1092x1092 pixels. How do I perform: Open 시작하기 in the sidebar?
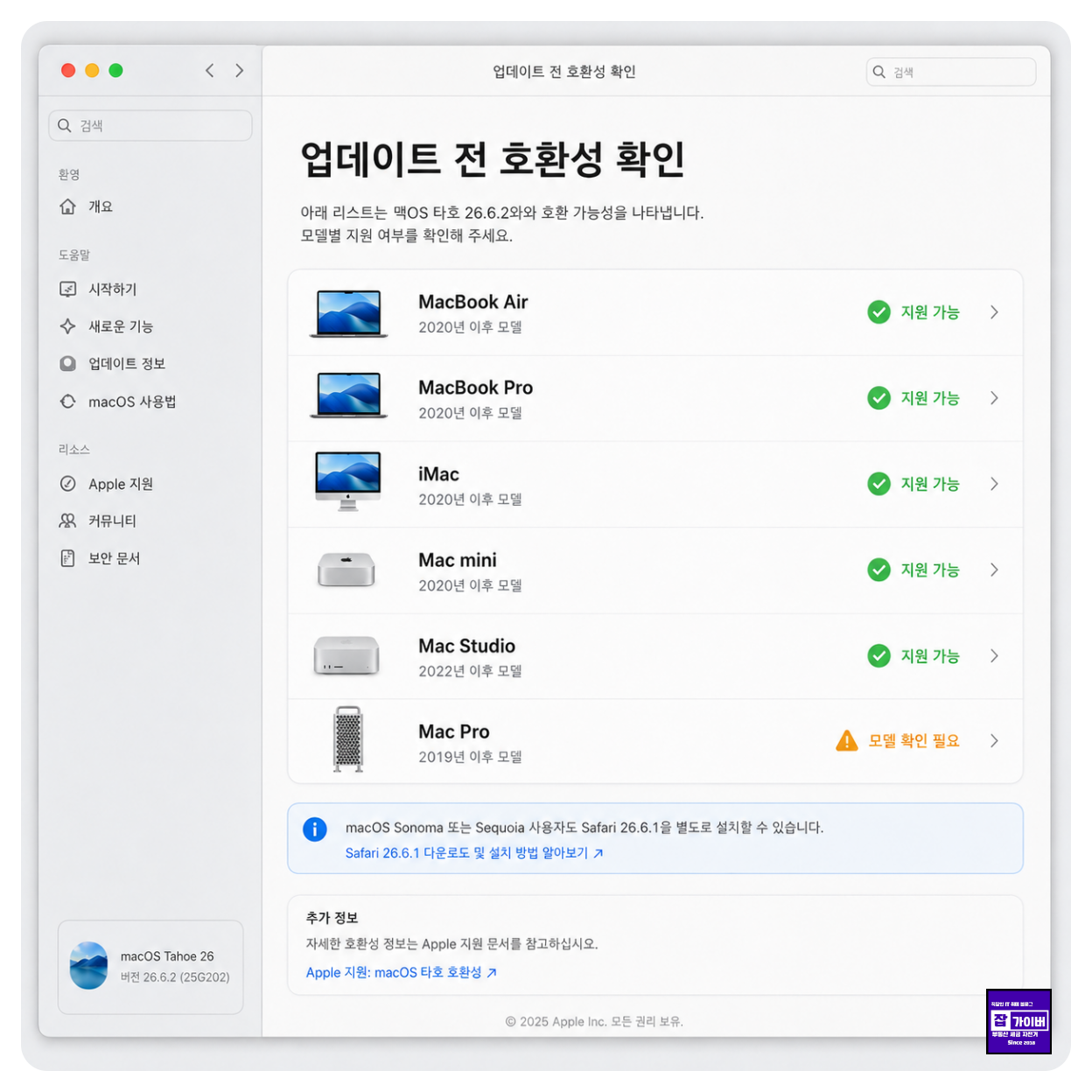(x=112, y=289)
